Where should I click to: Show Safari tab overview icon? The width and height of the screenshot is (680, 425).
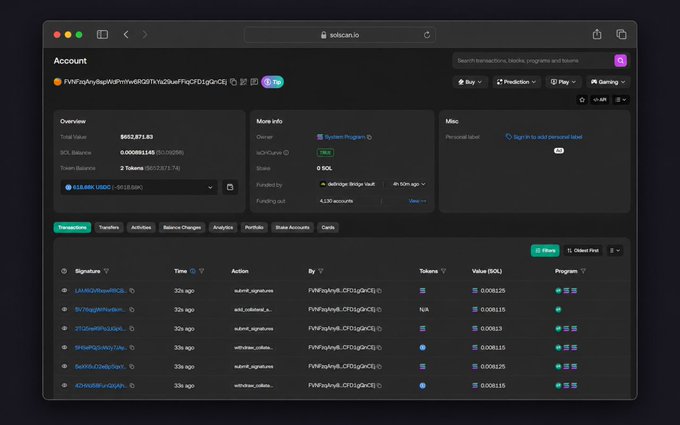(x=621, y=34)
